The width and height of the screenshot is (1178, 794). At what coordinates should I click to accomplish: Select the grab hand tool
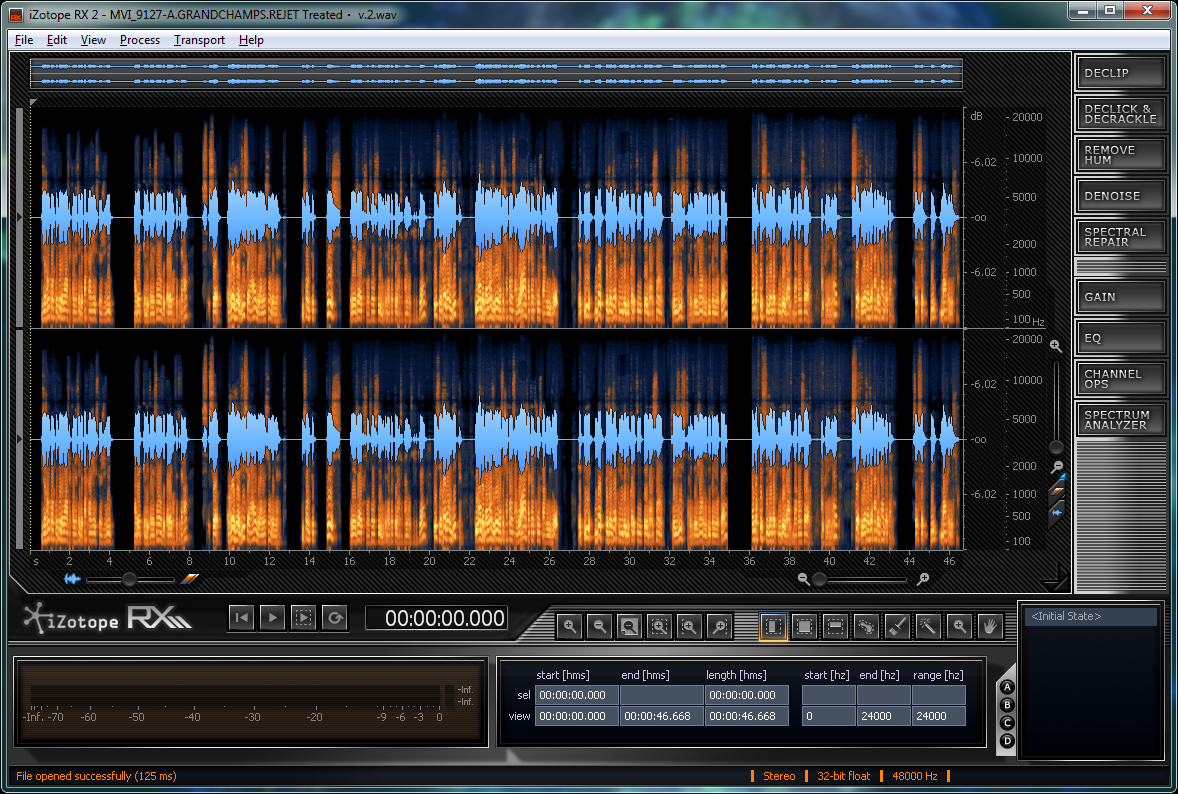989,626
